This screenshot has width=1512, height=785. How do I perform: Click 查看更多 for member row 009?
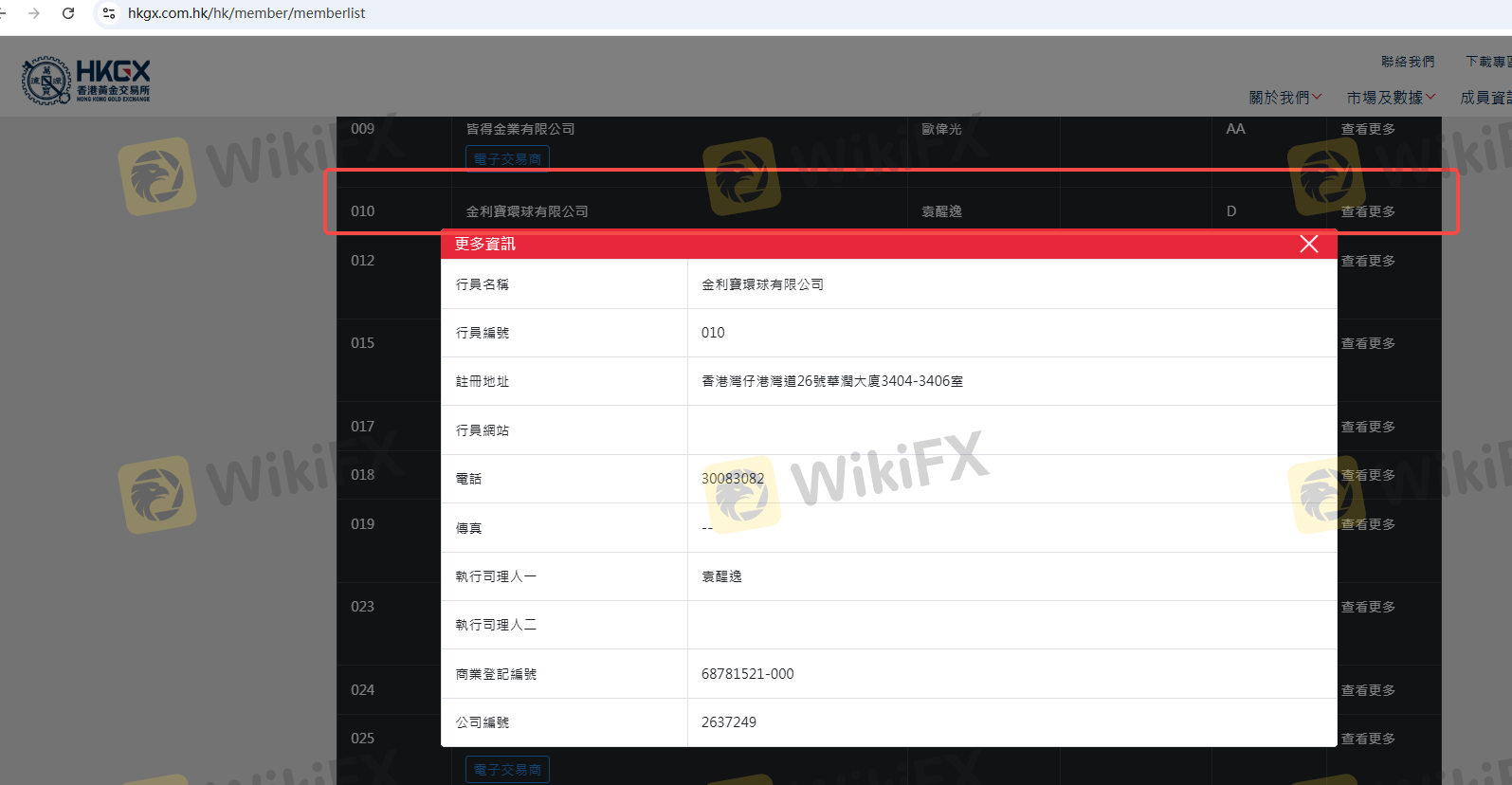pyautogui.click(x=1368, y=129)
